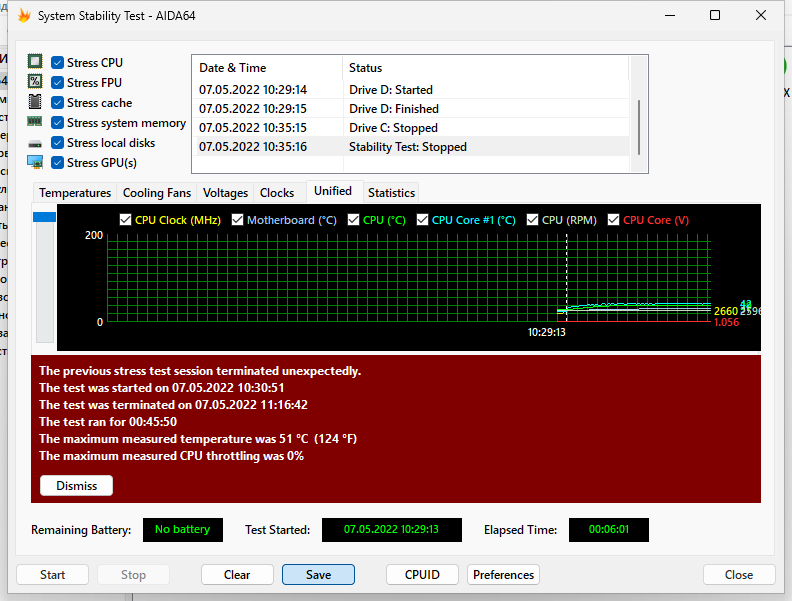Minimize the AIDA64 window
This screenshot has height=601, width=792.
(670, 15)
